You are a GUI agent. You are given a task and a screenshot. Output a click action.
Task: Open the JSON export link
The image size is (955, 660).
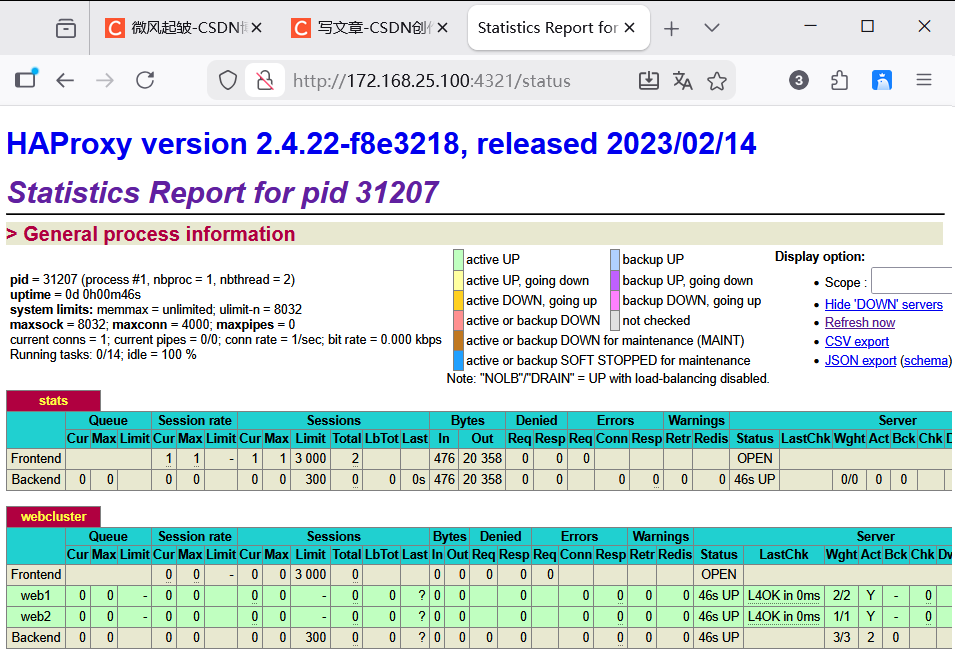click(x=860, y=360)
